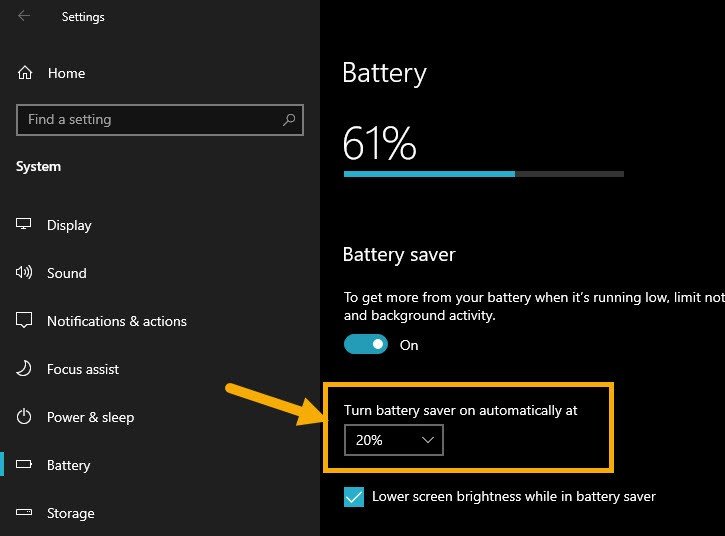Click the Display monitor icon
This screenshot has height=536, width=725.
pos(24,224)
